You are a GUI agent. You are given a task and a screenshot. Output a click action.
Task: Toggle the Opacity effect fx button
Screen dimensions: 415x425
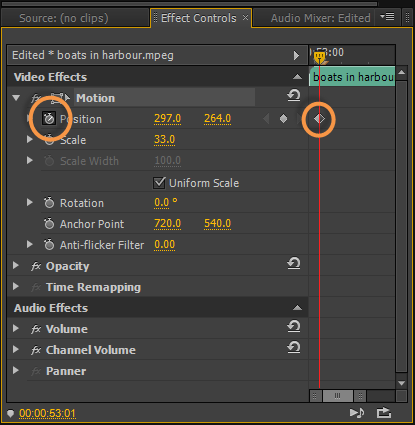click(x=36, y=266)
